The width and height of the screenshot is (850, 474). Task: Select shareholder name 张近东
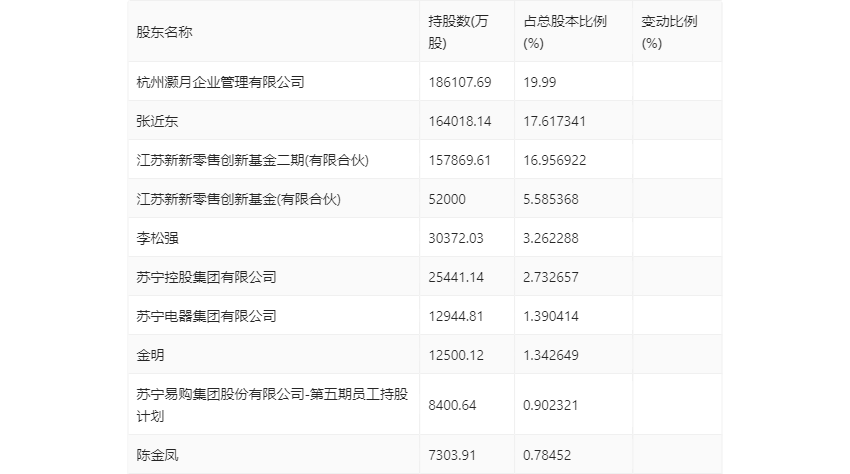[x=157, y=121]
